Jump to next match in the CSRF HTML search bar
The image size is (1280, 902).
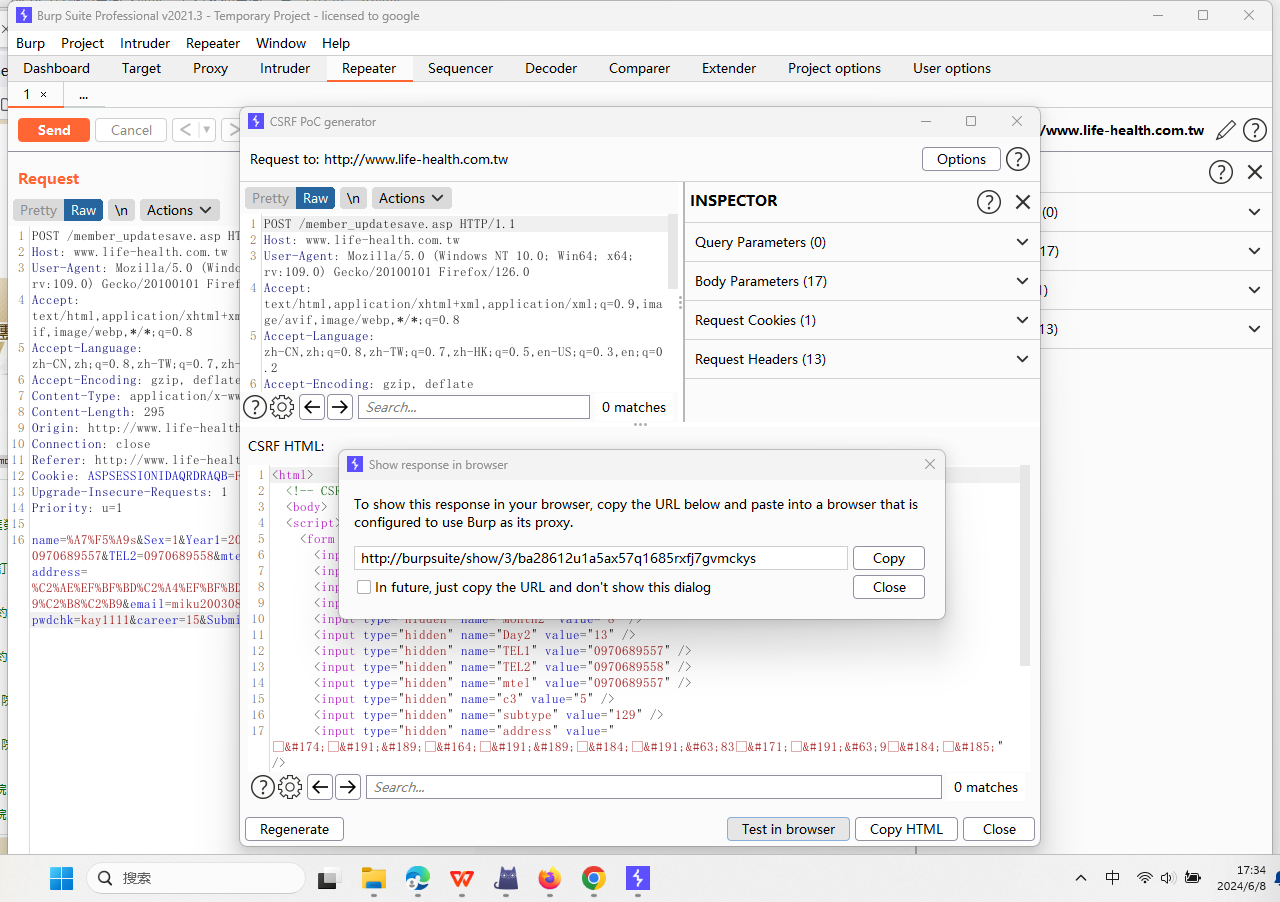tap(348, 787)
